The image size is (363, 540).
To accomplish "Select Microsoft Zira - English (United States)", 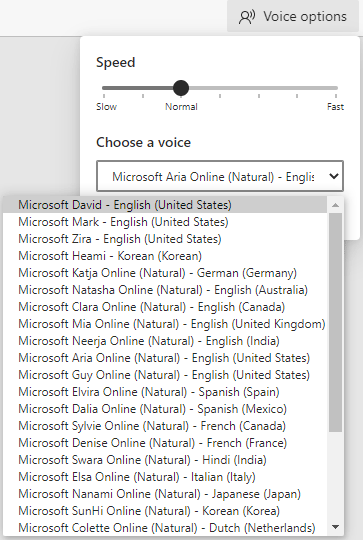I will pos(165,239).
